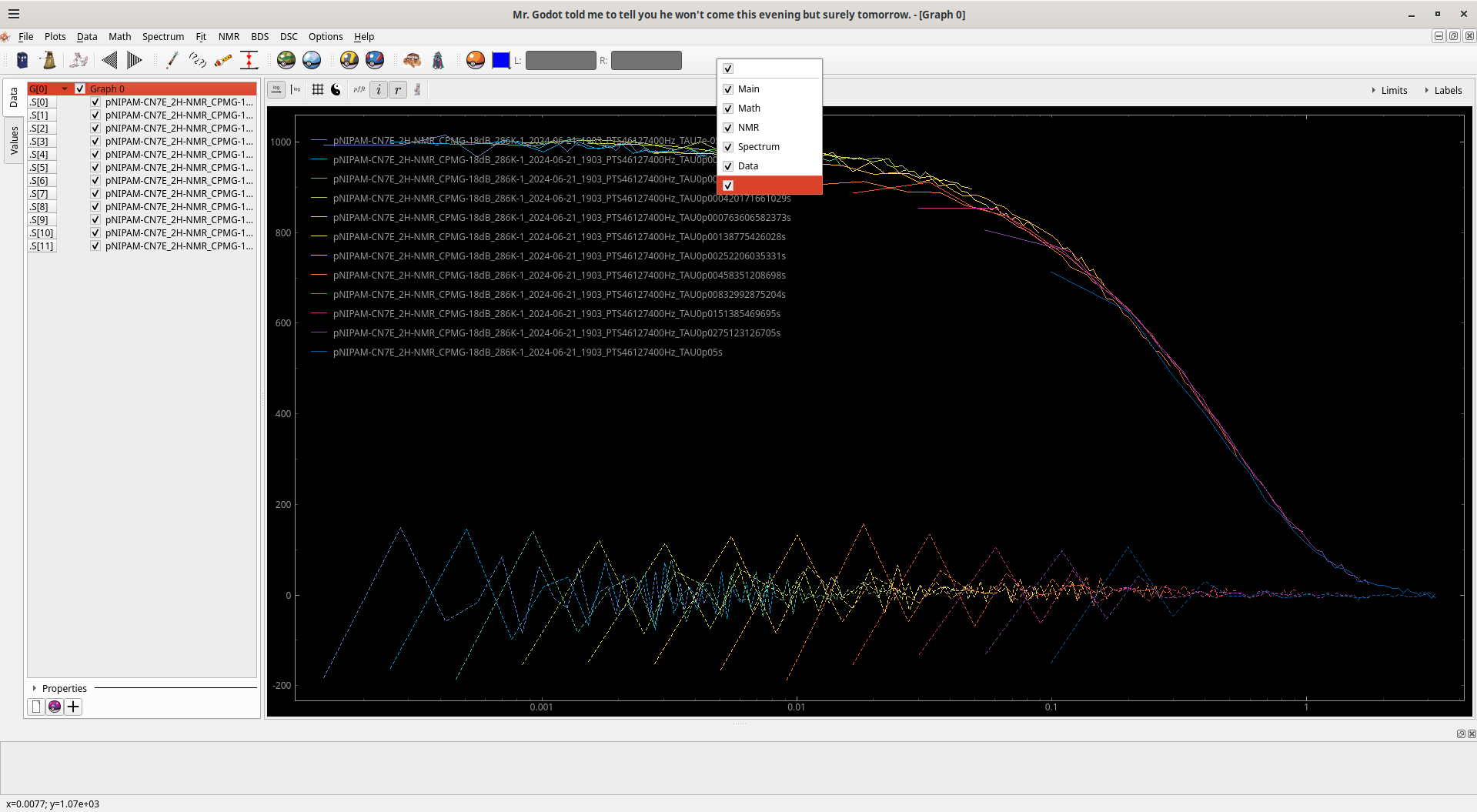Open the G[0] graph dropdown arrow
This screenshot has width=1477, height=812.
tap(65, 89)
